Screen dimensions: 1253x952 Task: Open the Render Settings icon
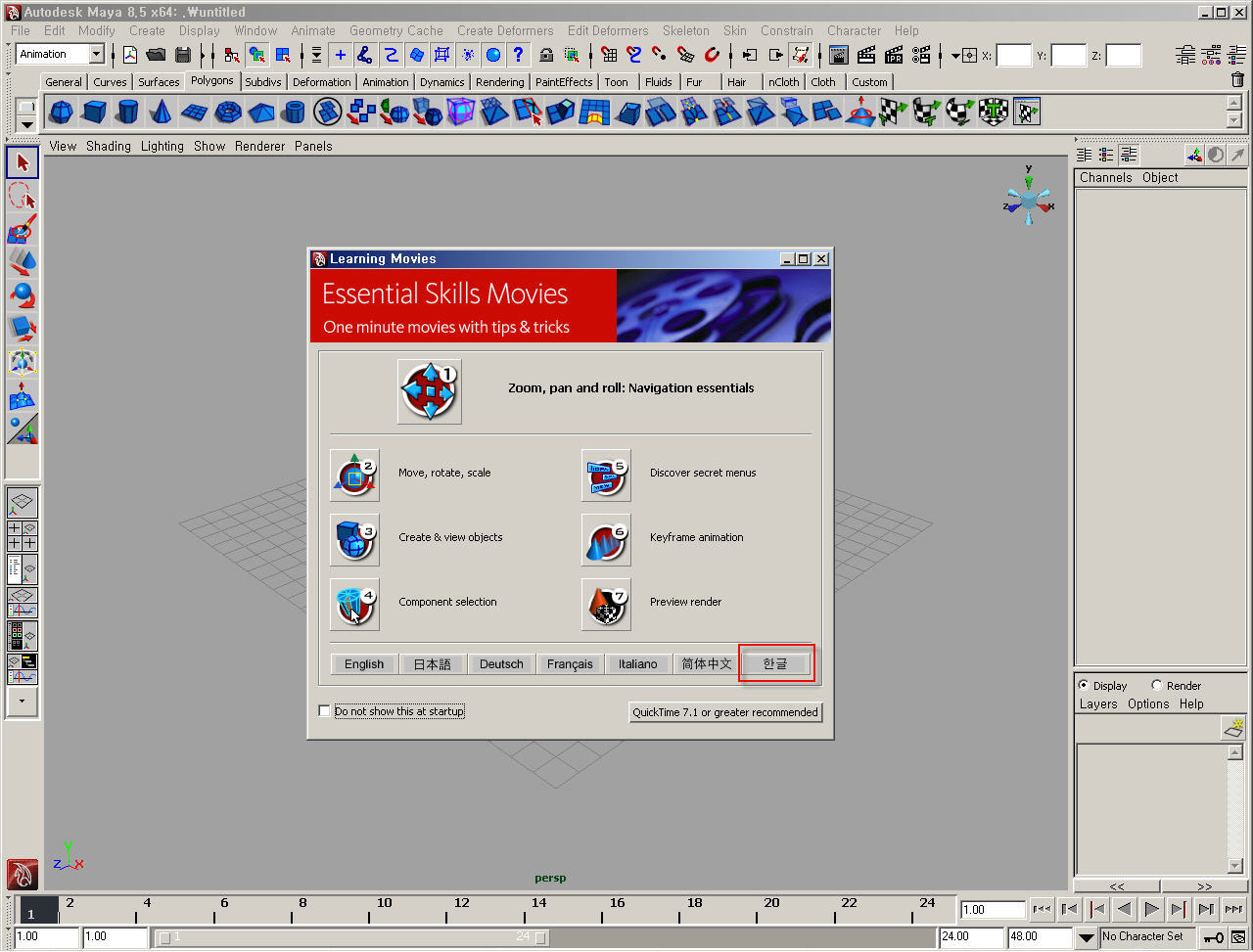pyautogui.click(x=922, y=55)
